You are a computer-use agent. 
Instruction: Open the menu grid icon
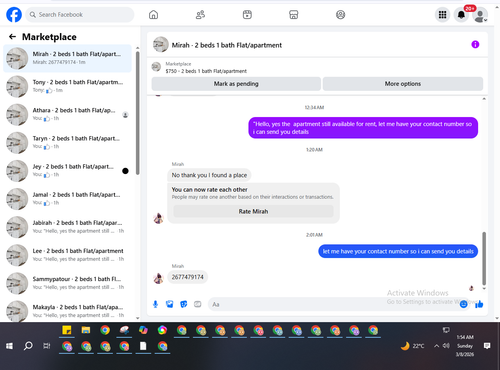click(x=442, y=15)
